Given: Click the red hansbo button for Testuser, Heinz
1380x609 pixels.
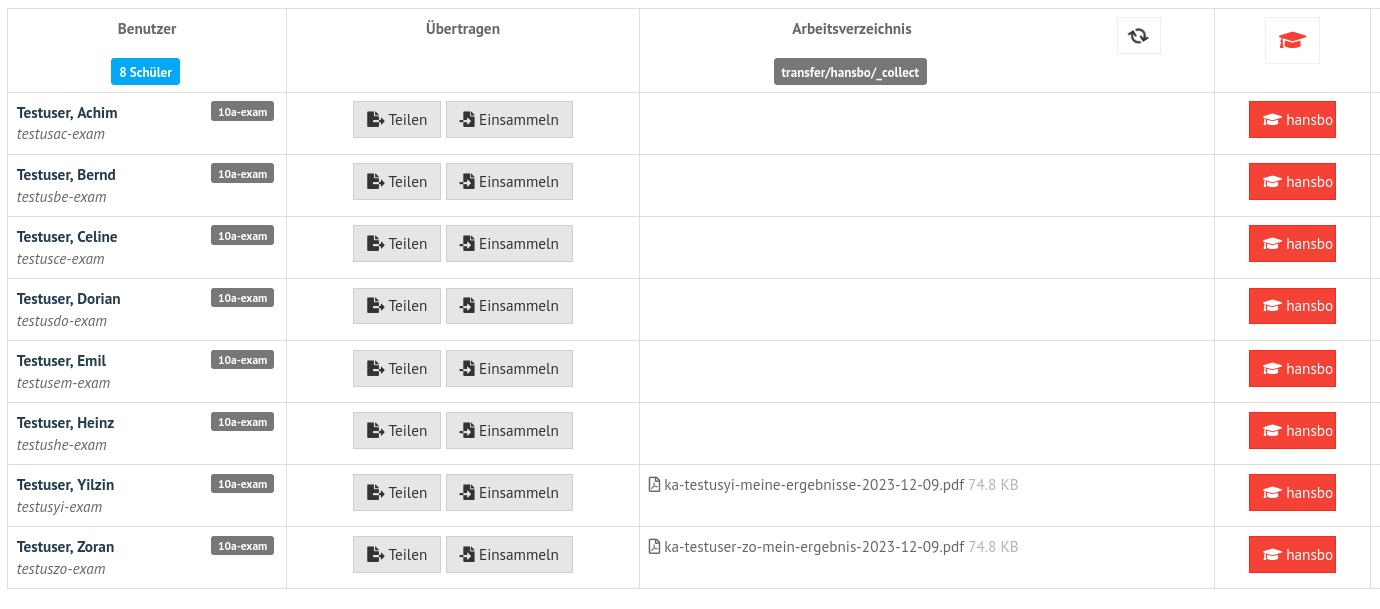Looking at the screenshot, I should point(1292,431).
